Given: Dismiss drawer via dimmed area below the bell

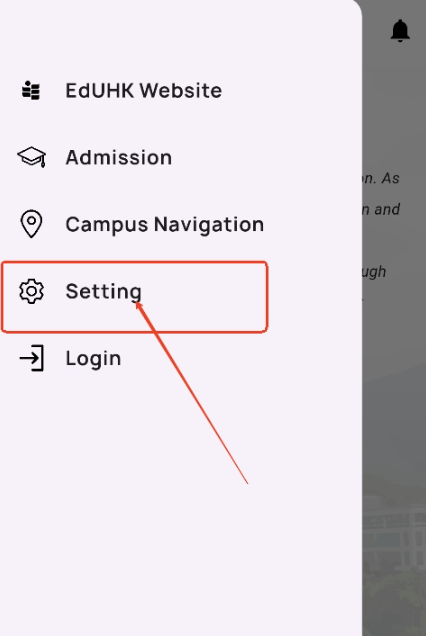Looking at the screenshot, I should pyautogui.click(x=394, y=101).
